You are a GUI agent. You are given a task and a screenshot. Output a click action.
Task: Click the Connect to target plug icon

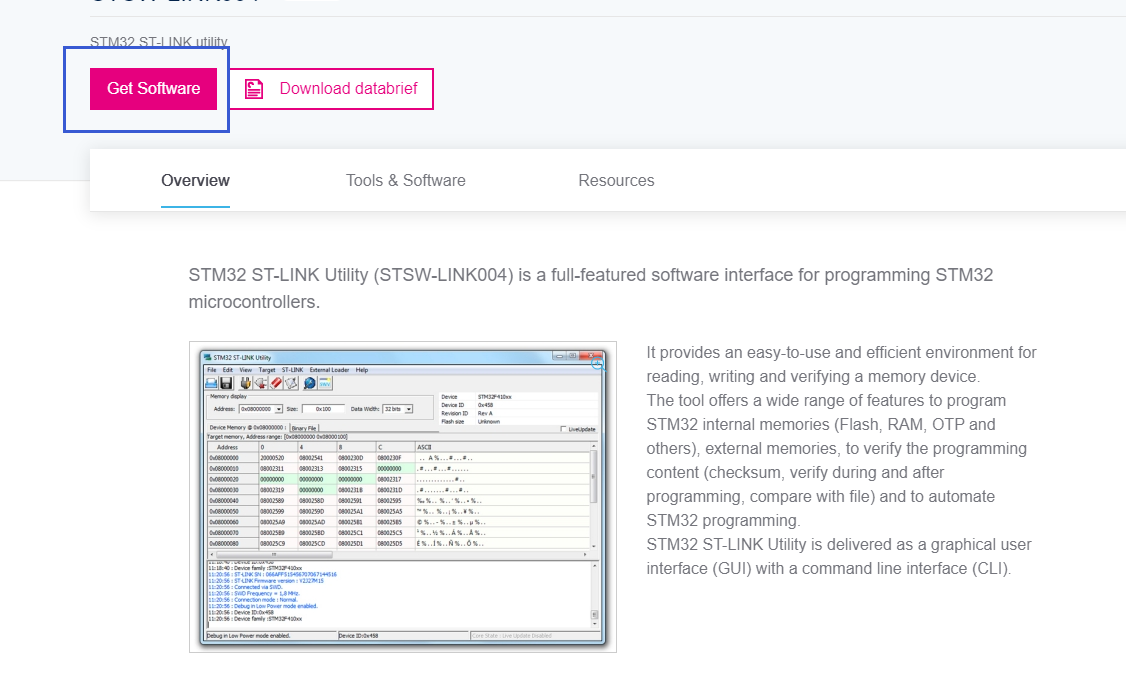[x=245, y=383]
